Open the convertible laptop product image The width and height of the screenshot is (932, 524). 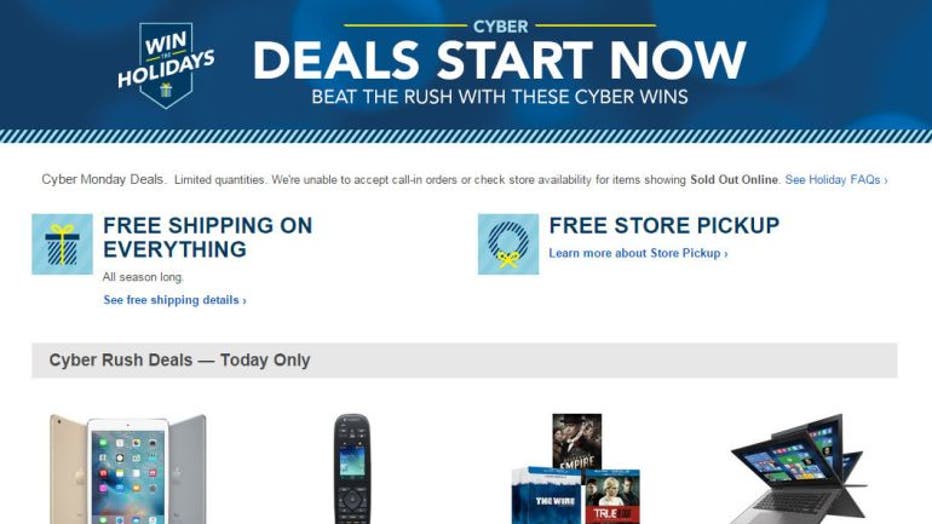coord(798,469)
